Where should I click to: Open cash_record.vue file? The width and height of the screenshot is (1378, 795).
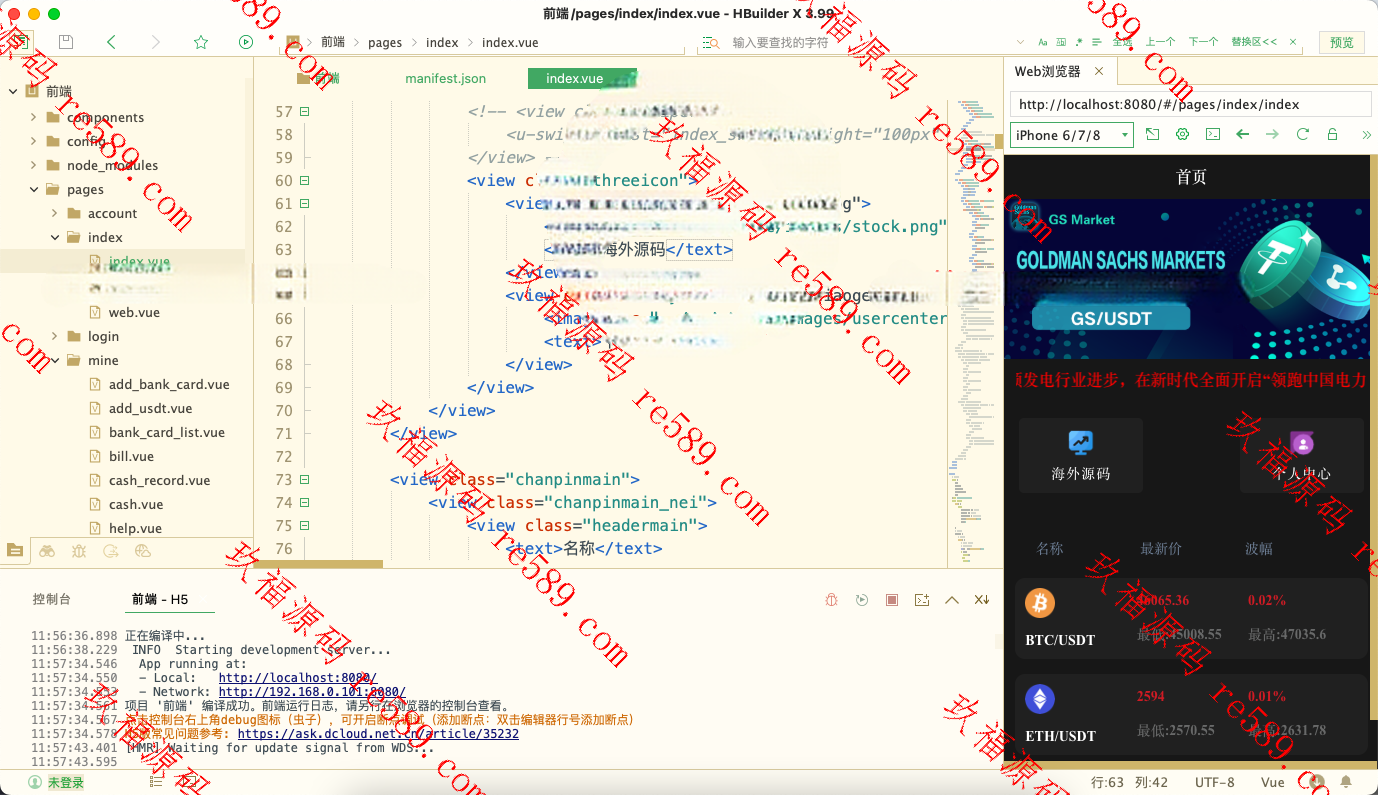(x=159, y=480)
